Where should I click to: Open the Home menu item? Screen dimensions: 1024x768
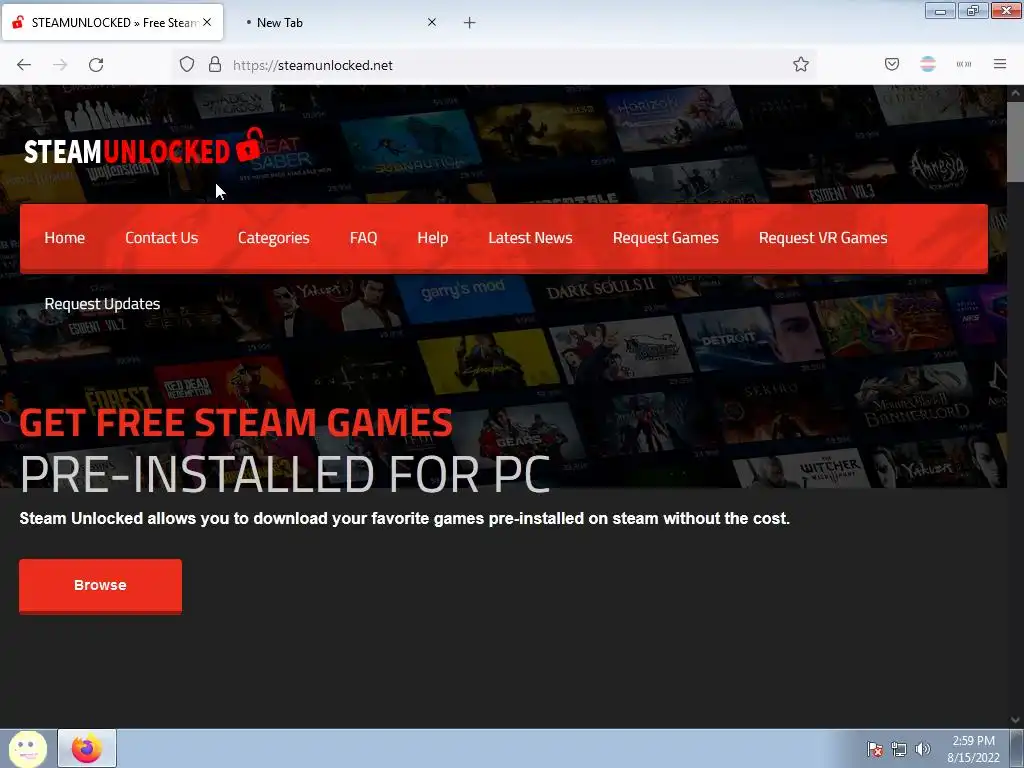[65, 238]
